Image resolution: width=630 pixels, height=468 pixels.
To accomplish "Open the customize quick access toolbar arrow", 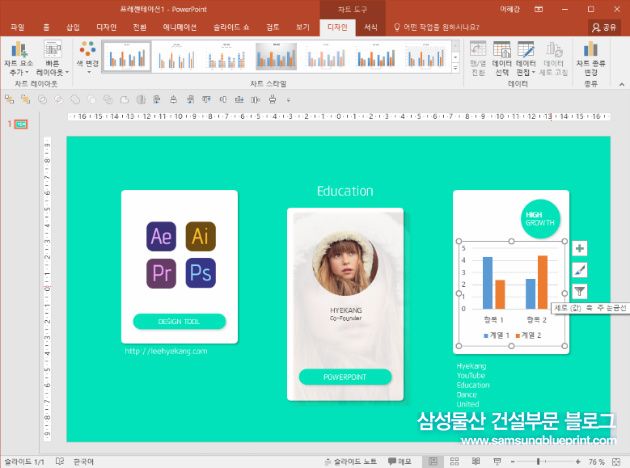I will 288,100.
